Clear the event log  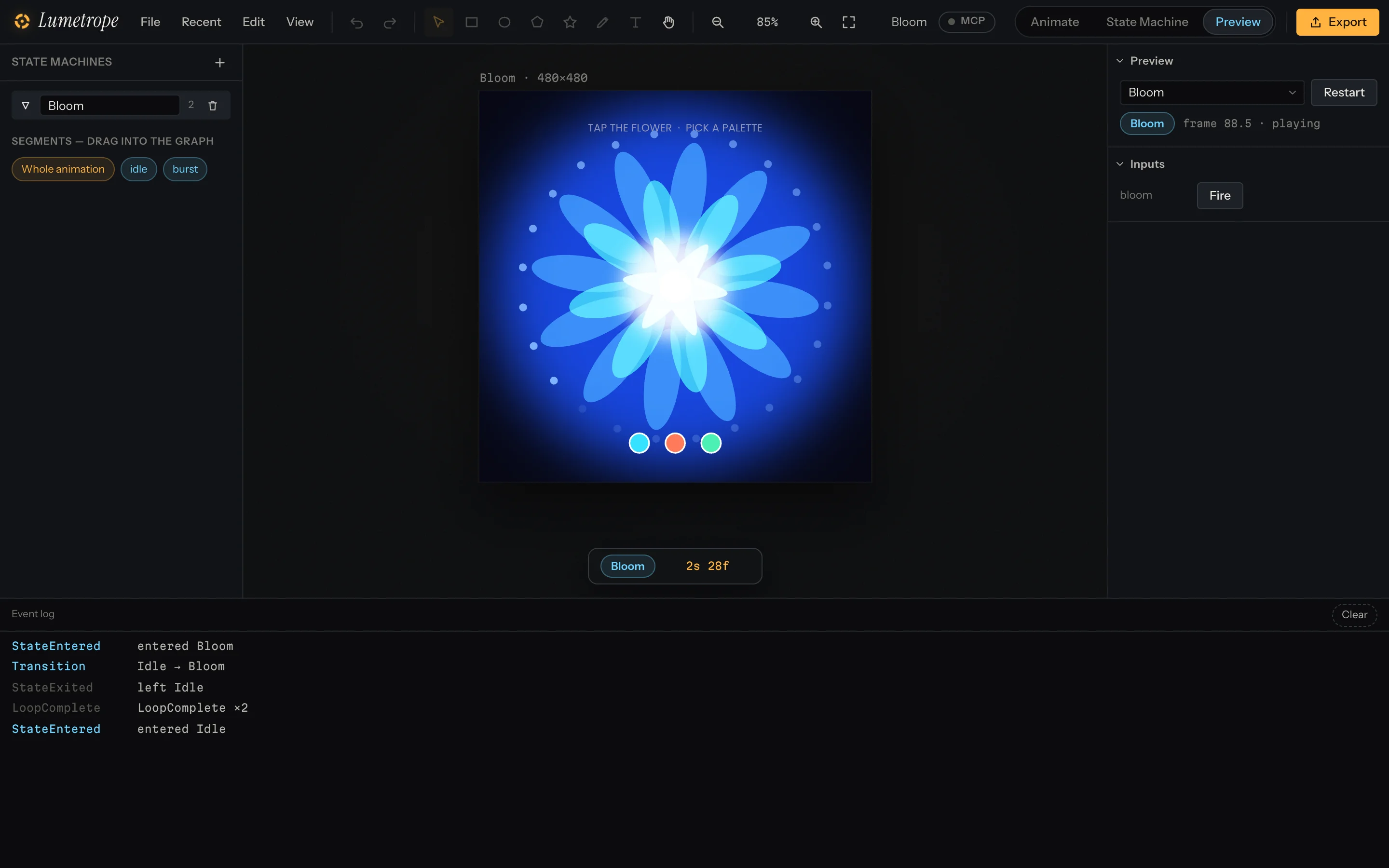[1354, 615]
